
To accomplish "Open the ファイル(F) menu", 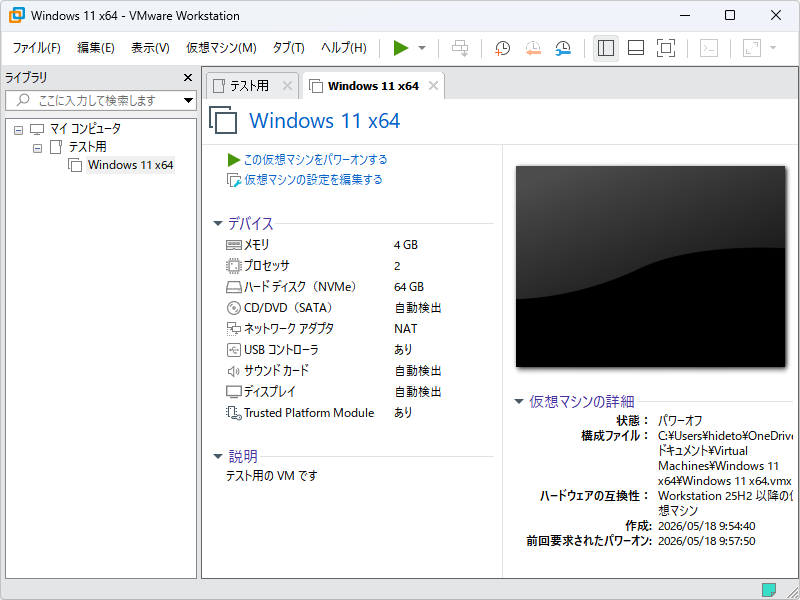I will click(x=36, y=48).
